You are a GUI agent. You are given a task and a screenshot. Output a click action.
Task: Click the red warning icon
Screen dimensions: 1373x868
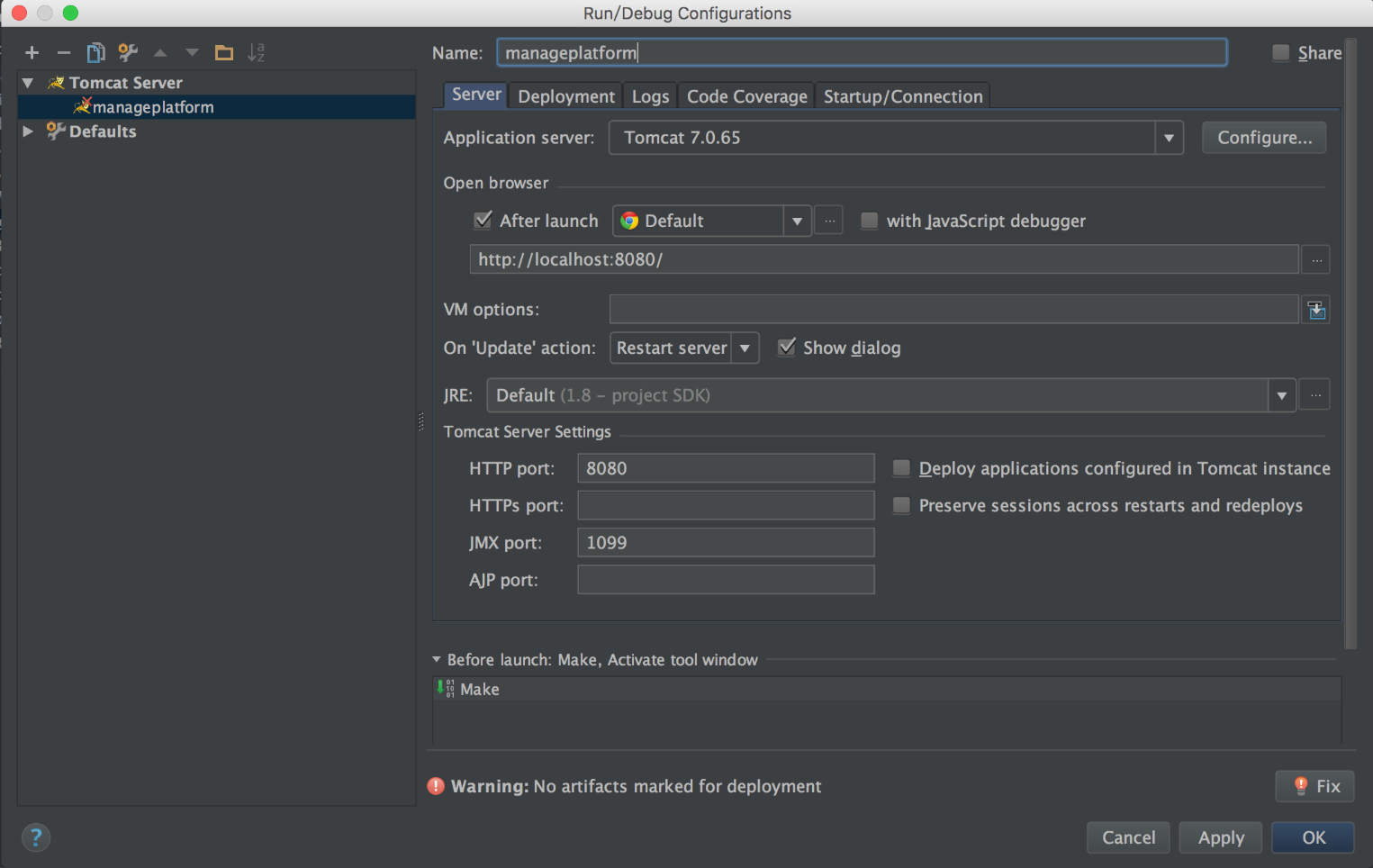click(436, 786)
